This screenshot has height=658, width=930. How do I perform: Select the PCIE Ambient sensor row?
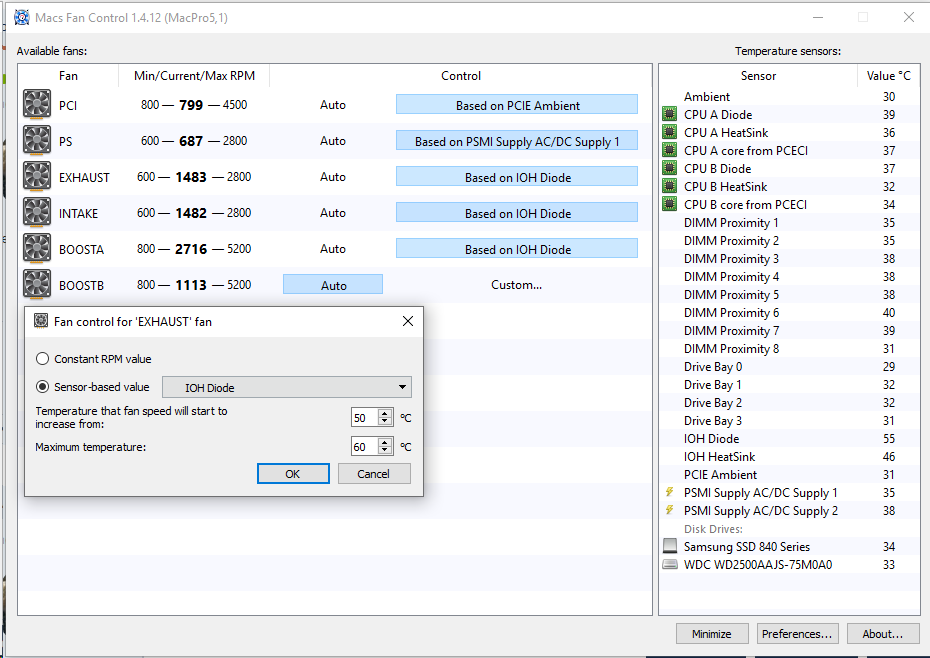(789, 475)
